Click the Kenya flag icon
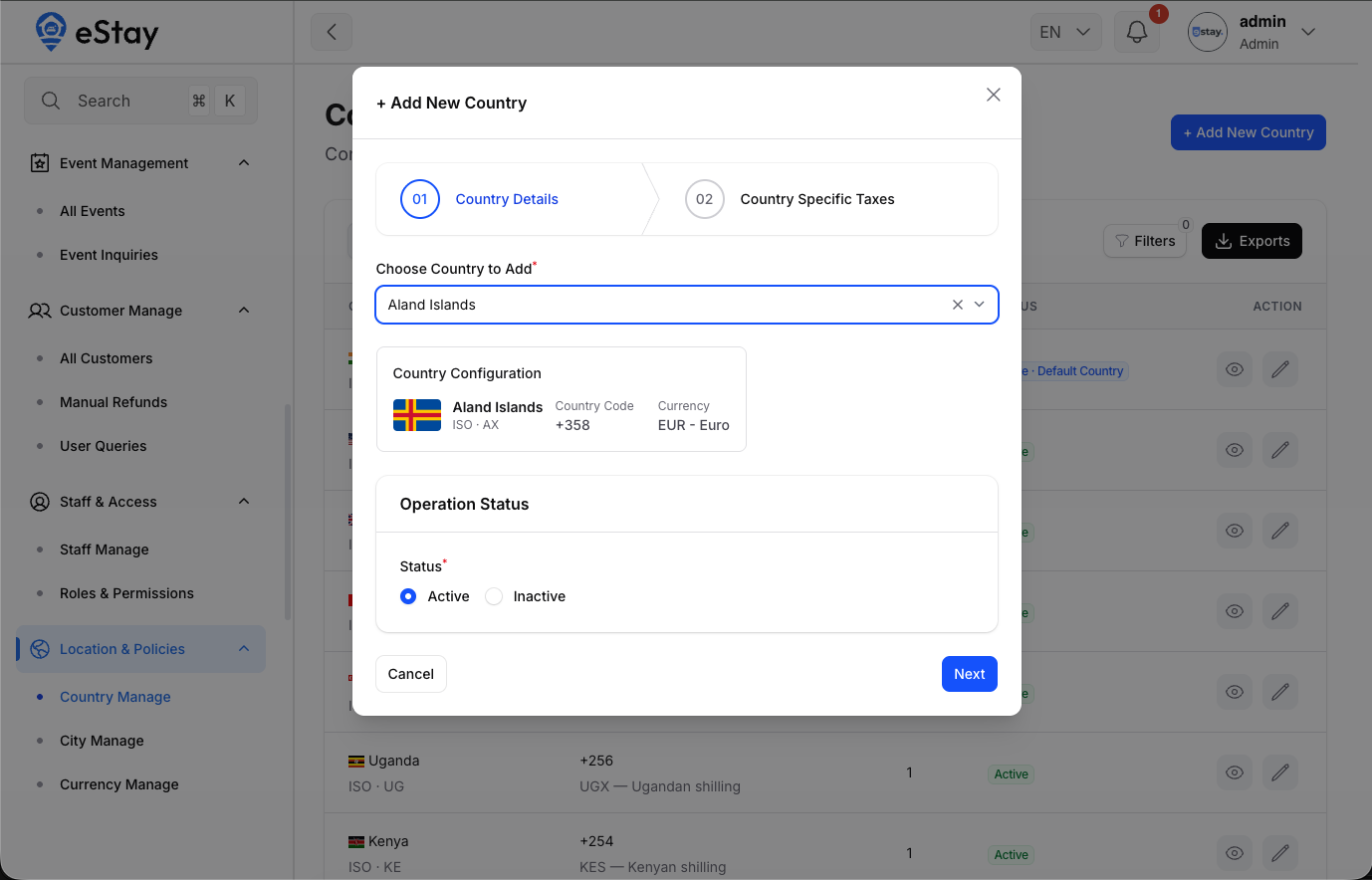This screenshot has width=1372, height=880. click(356, 842)
